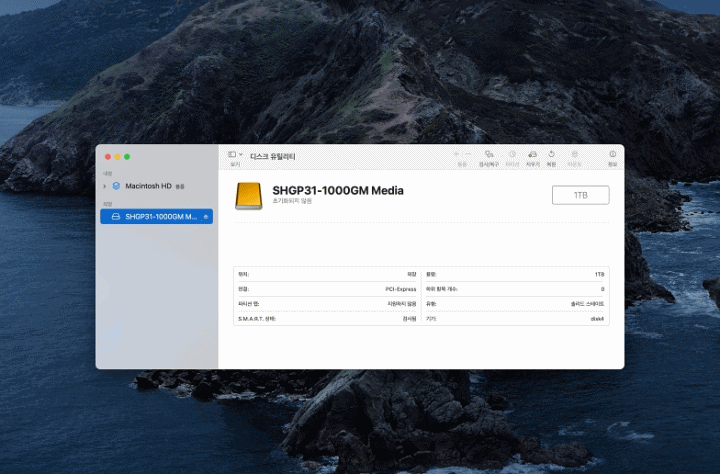Select Macintosh HD in the sidebar
This screenshot has height=474, width=720.
point(156,186)
